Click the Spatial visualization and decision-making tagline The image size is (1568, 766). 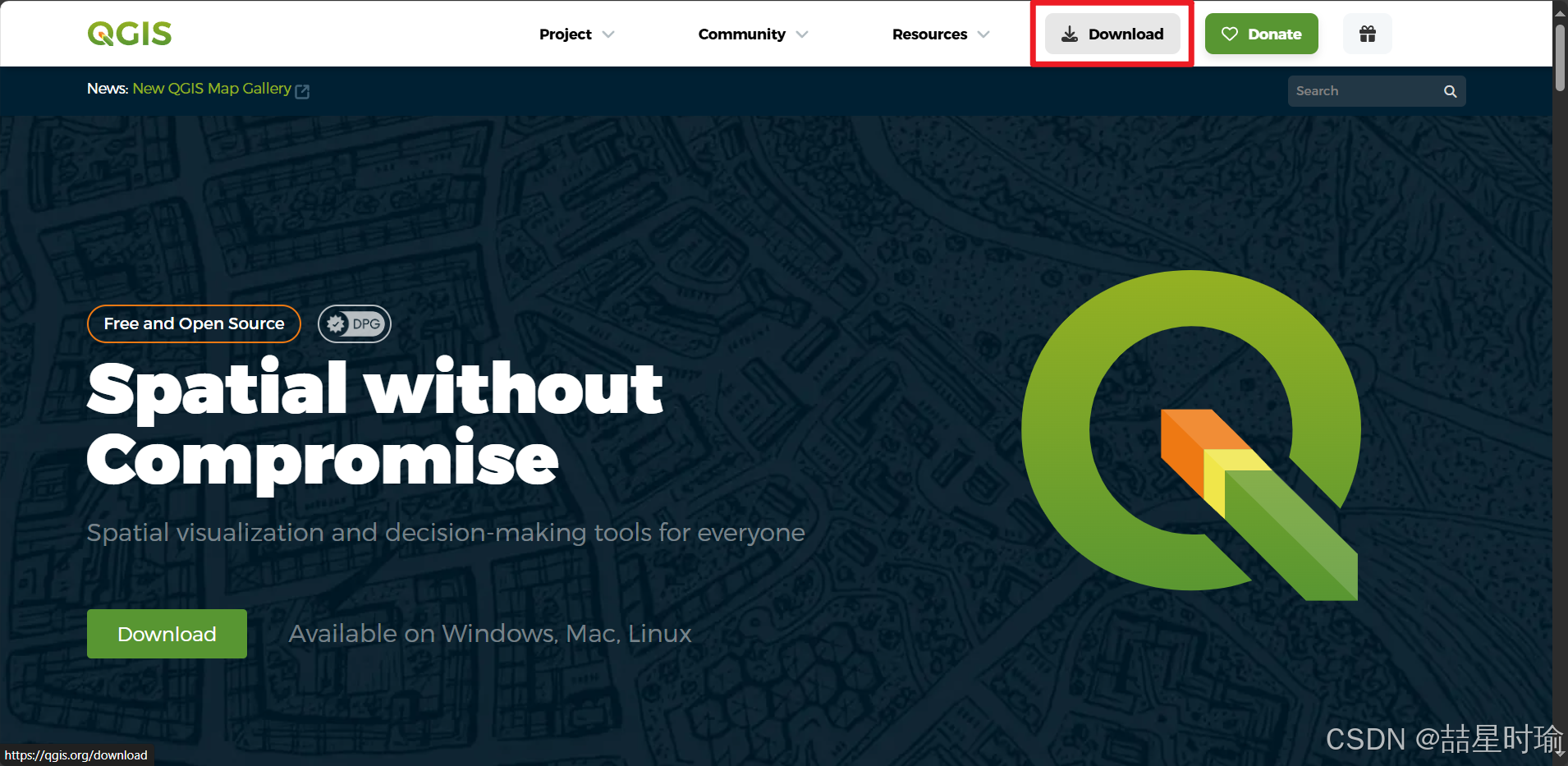[x=446, y=533]
